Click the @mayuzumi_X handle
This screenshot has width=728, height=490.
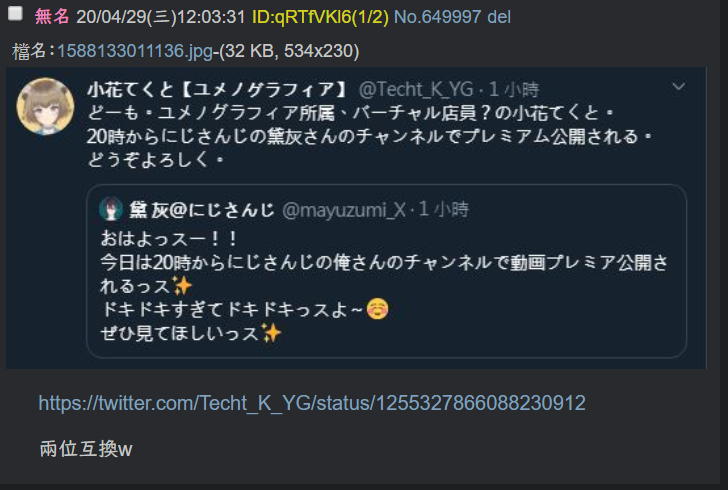pyautogui.click(x=344, y=210)
